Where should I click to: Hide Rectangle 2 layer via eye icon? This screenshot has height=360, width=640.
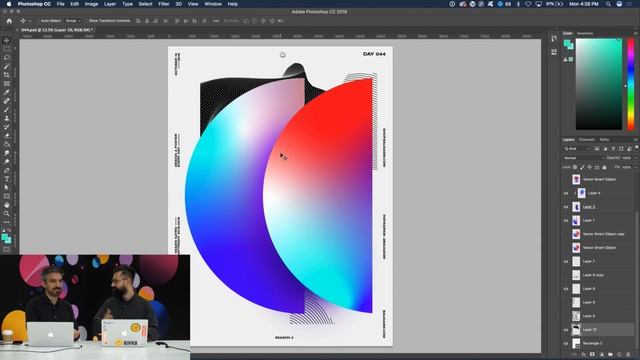(566, 344)
